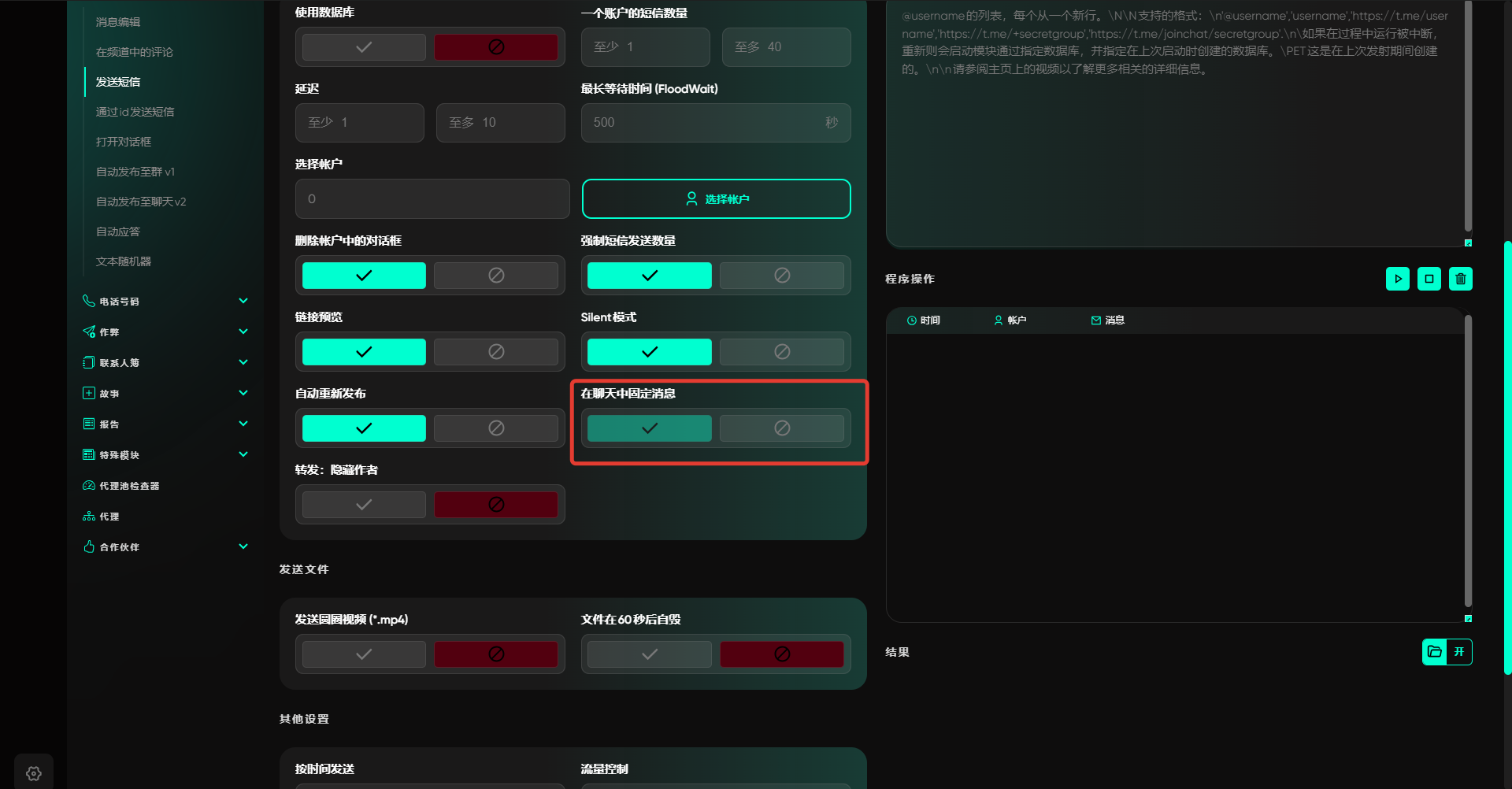
Task: Click the main page vertical scrollbar
Action: point(1507,457)
